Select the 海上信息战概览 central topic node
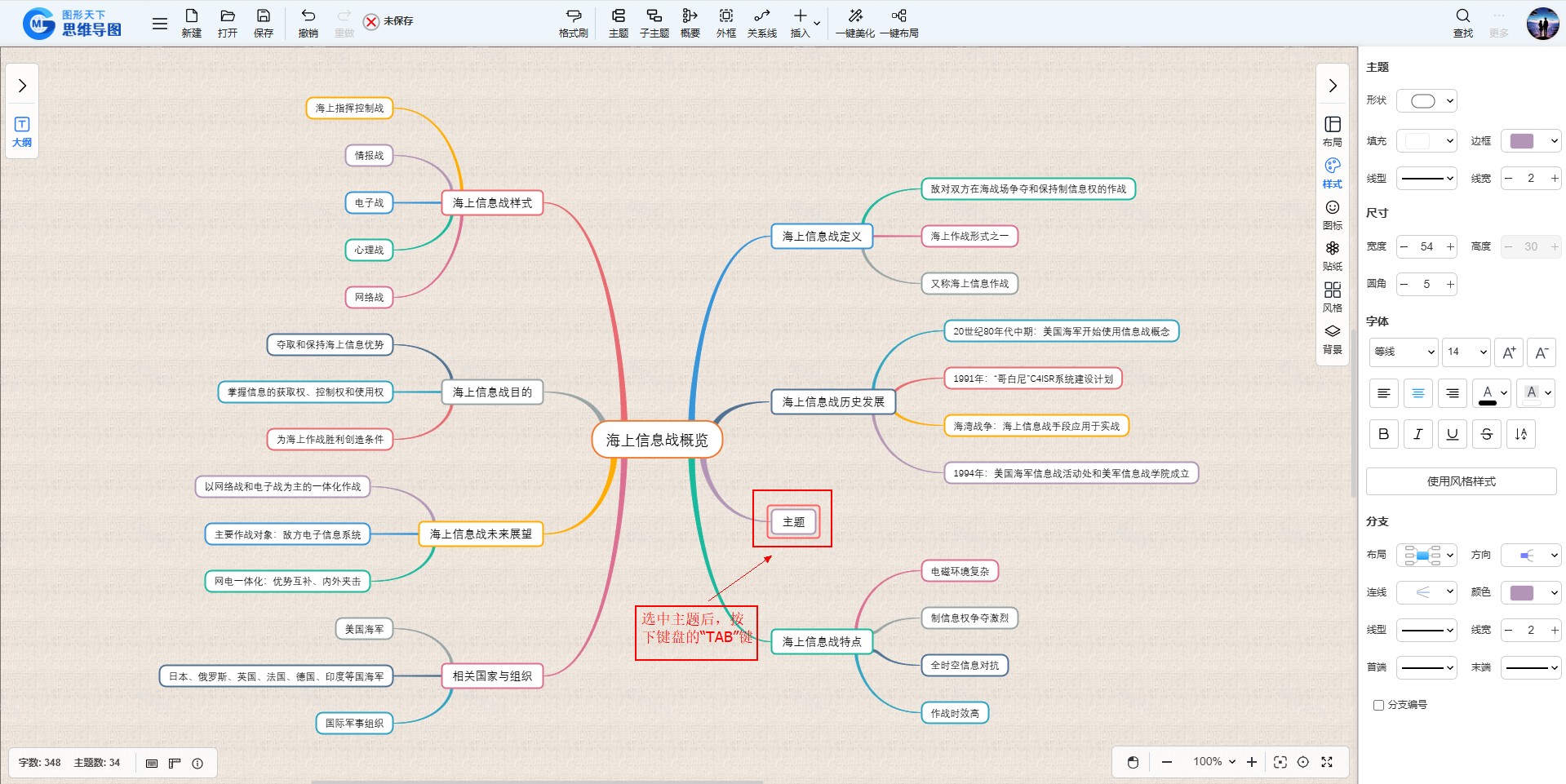 [x=657, y=441]
